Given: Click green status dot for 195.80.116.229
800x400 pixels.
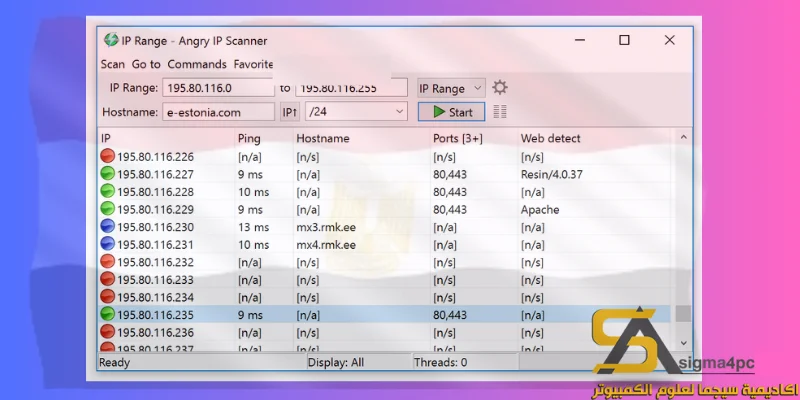Looking at the screenshot, I should coord(108,209).
